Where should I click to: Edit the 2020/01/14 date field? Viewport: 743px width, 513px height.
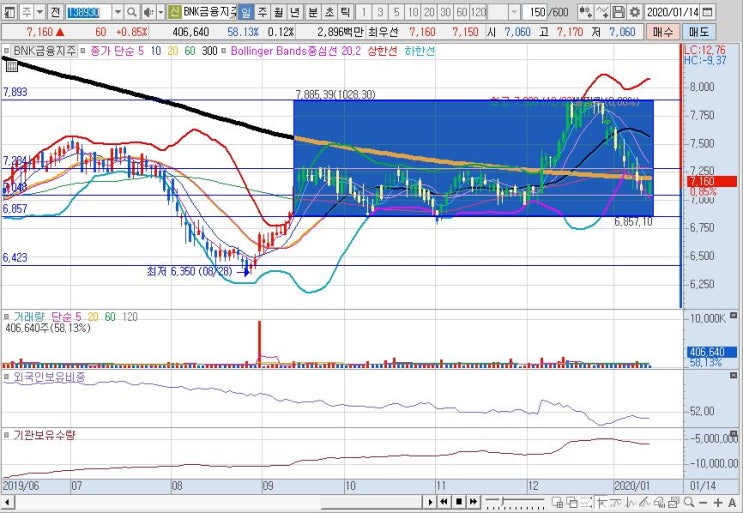pyautogui.click(x=673, y=12)
